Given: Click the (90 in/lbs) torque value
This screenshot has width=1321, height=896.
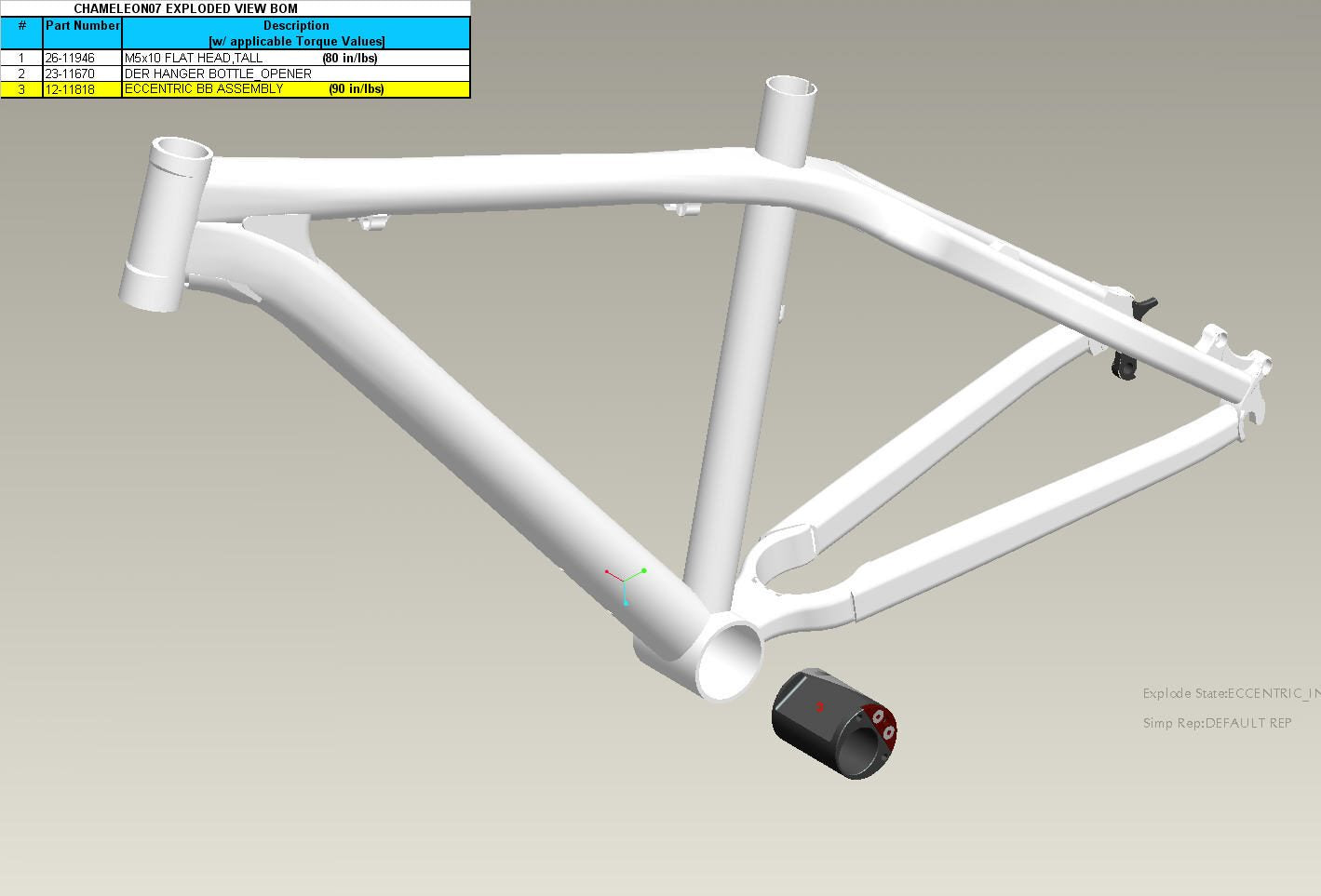Looking at the screenshot, I should 356,89.
